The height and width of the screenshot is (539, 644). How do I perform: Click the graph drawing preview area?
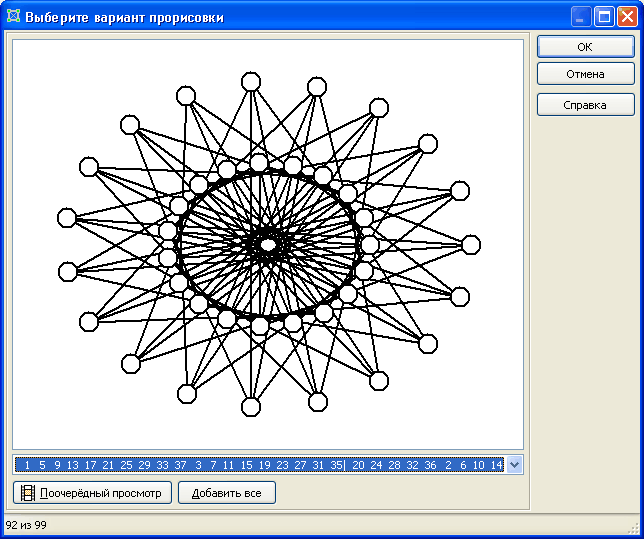268,244
